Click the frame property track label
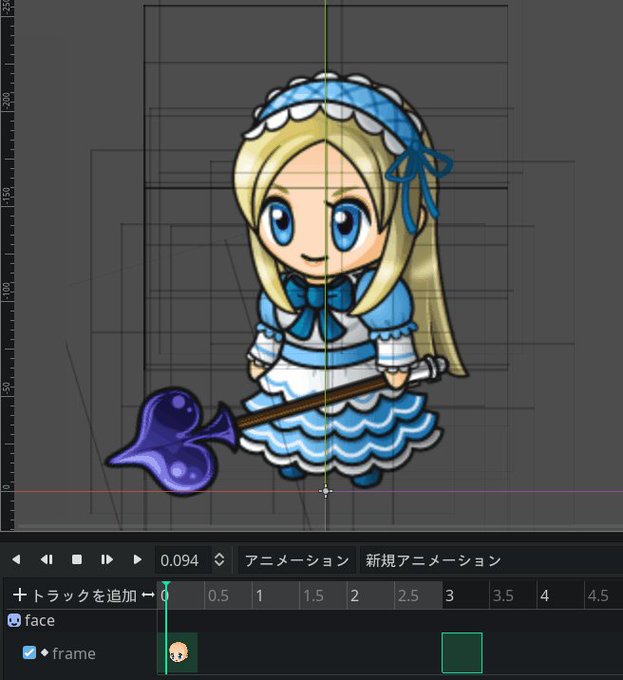 [x=74, y=654]
